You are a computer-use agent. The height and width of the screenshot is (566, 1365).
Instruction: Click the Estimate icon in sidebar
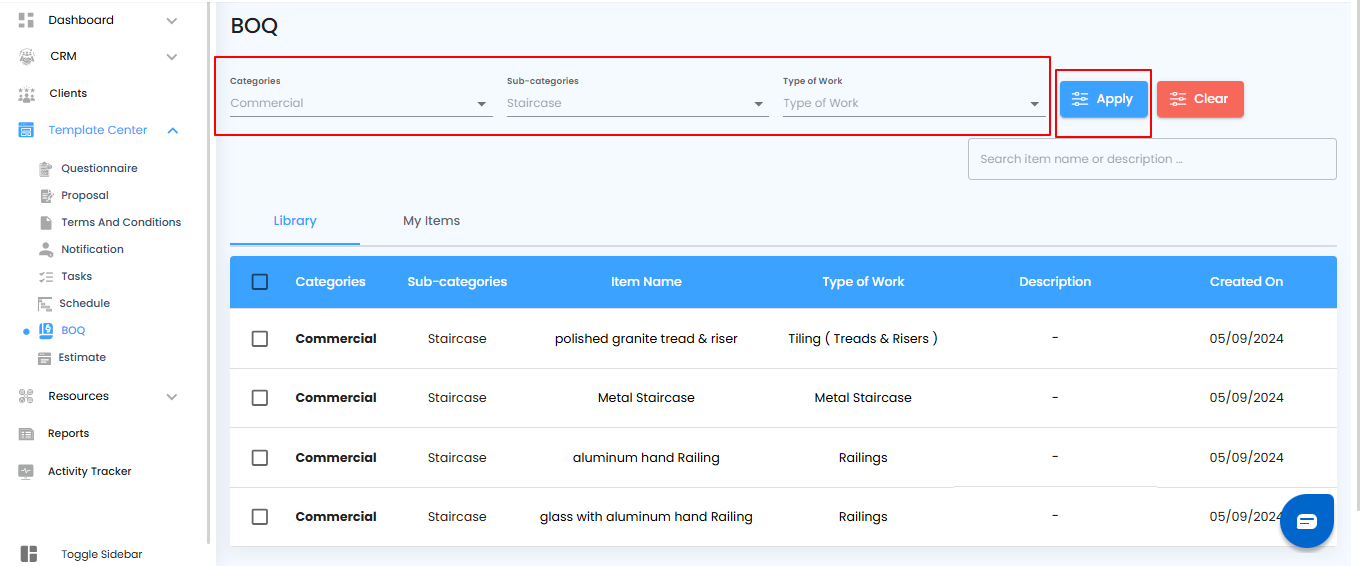[x=45, y=358]
